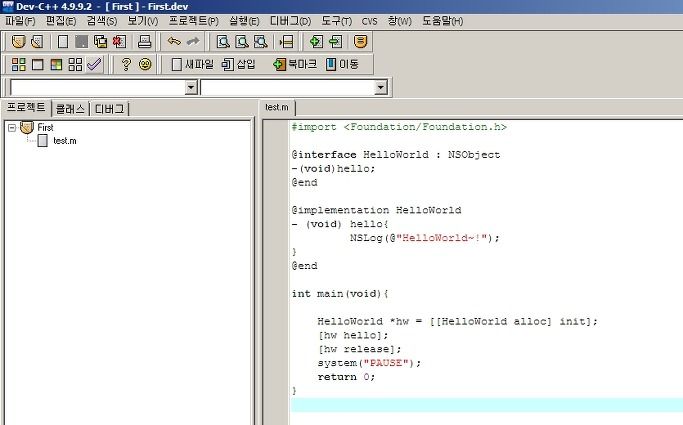683x425 pixels.
Task: Open the 프로젝트(P) menu
Action: [194, 21]
